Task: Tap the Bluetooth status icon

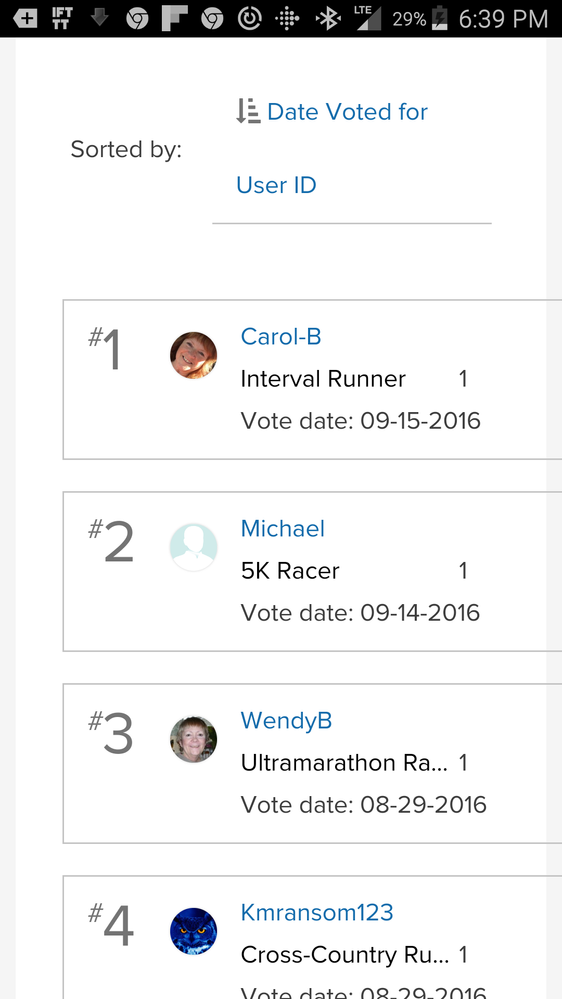Action: [328, 19]
